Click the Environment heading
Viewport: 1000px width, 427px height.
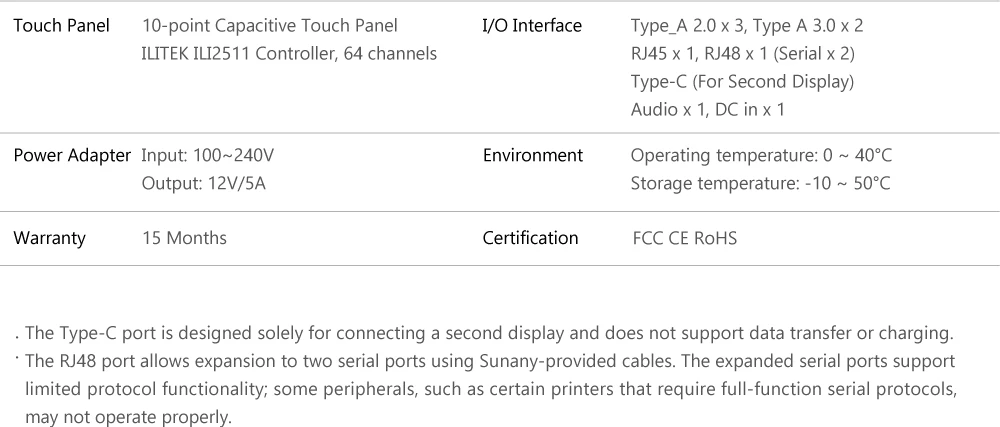(533, 156)
